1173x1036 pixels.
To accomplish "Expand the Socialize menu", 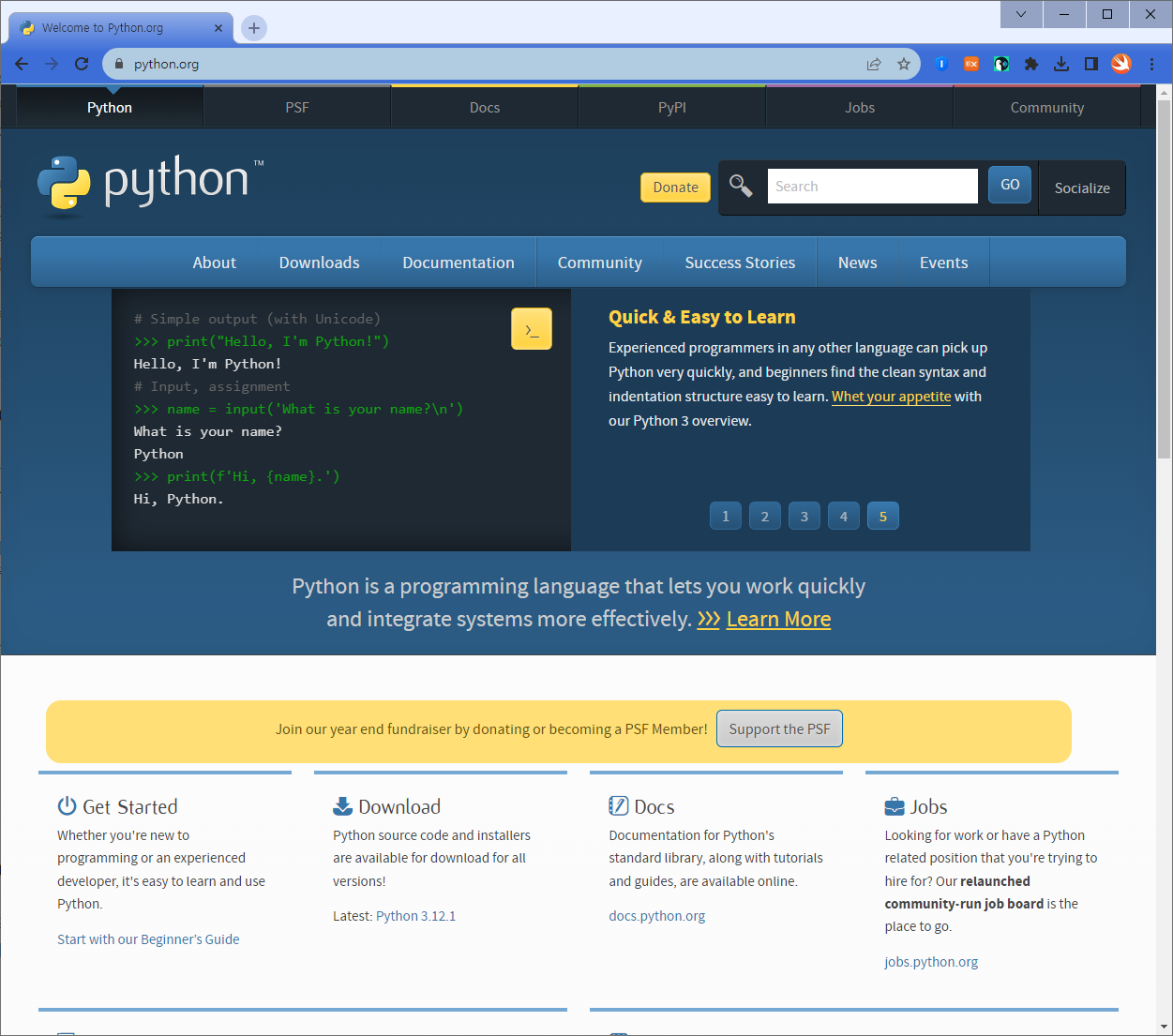I will pyautogui.click(x=1082, y=188).
